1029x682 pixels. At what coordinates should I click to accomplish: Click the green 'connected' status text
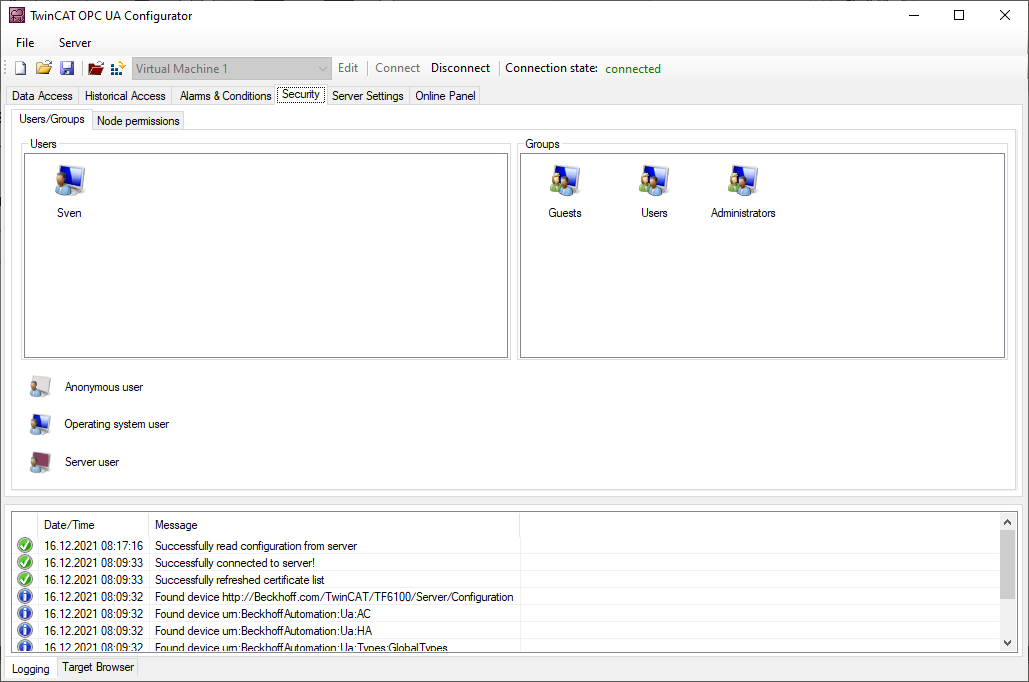tap(633, 69)
